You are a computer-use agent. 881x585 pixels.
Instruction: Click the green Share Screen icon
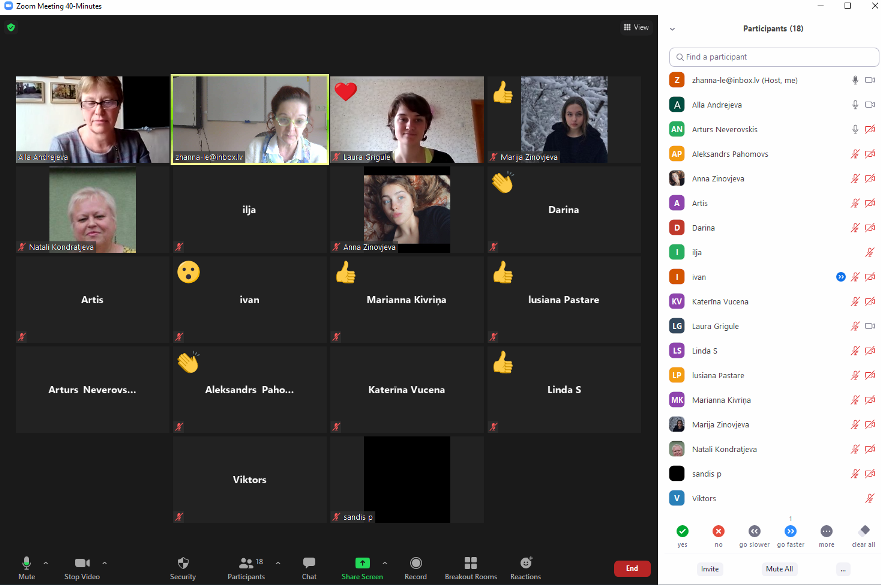tap(362, 564)
